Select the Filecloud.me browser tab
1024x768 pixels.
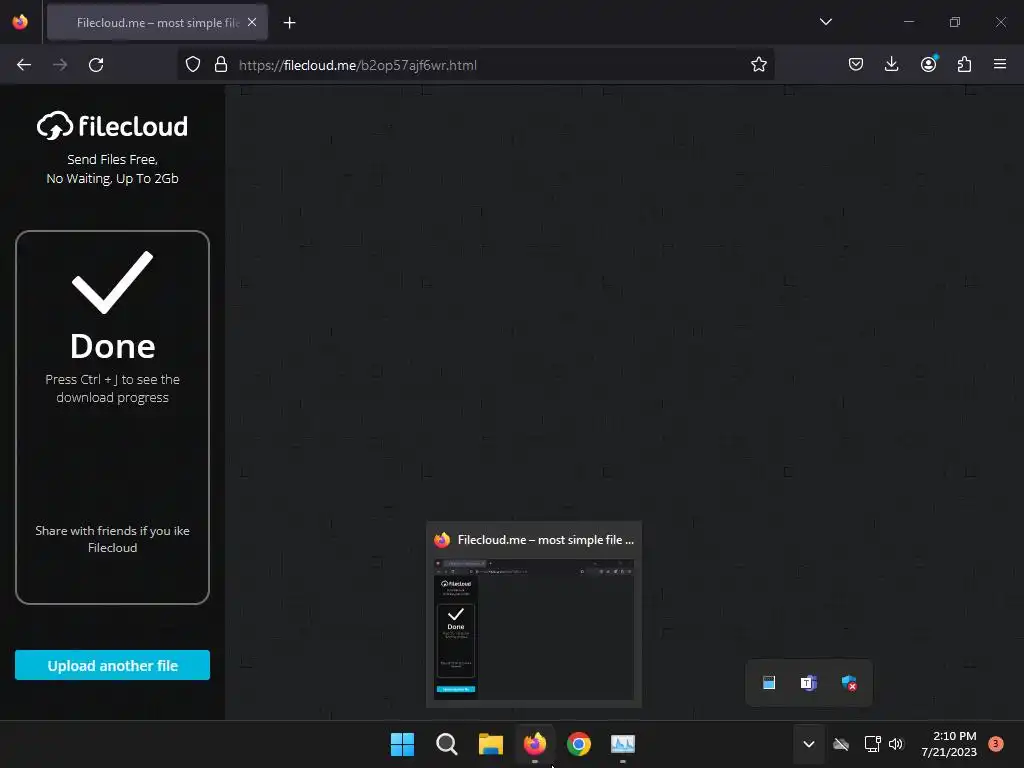pos(157,22)
